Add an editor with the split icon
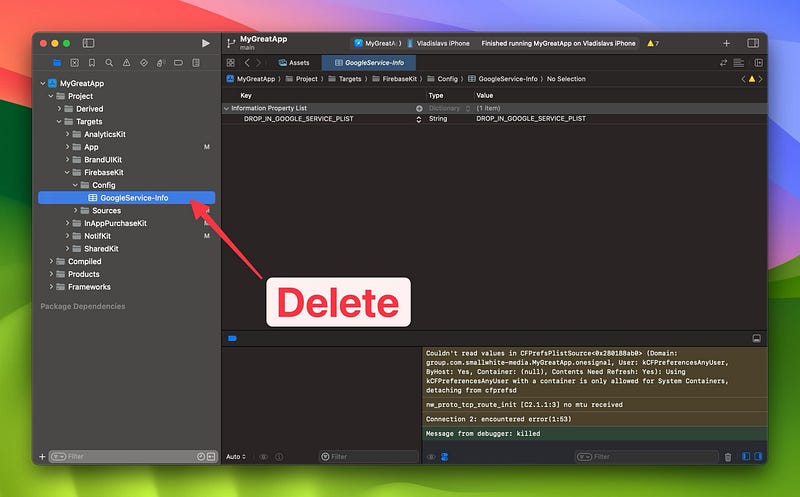The height and width of the screenshot is (497, 800). tap(759, 63)
